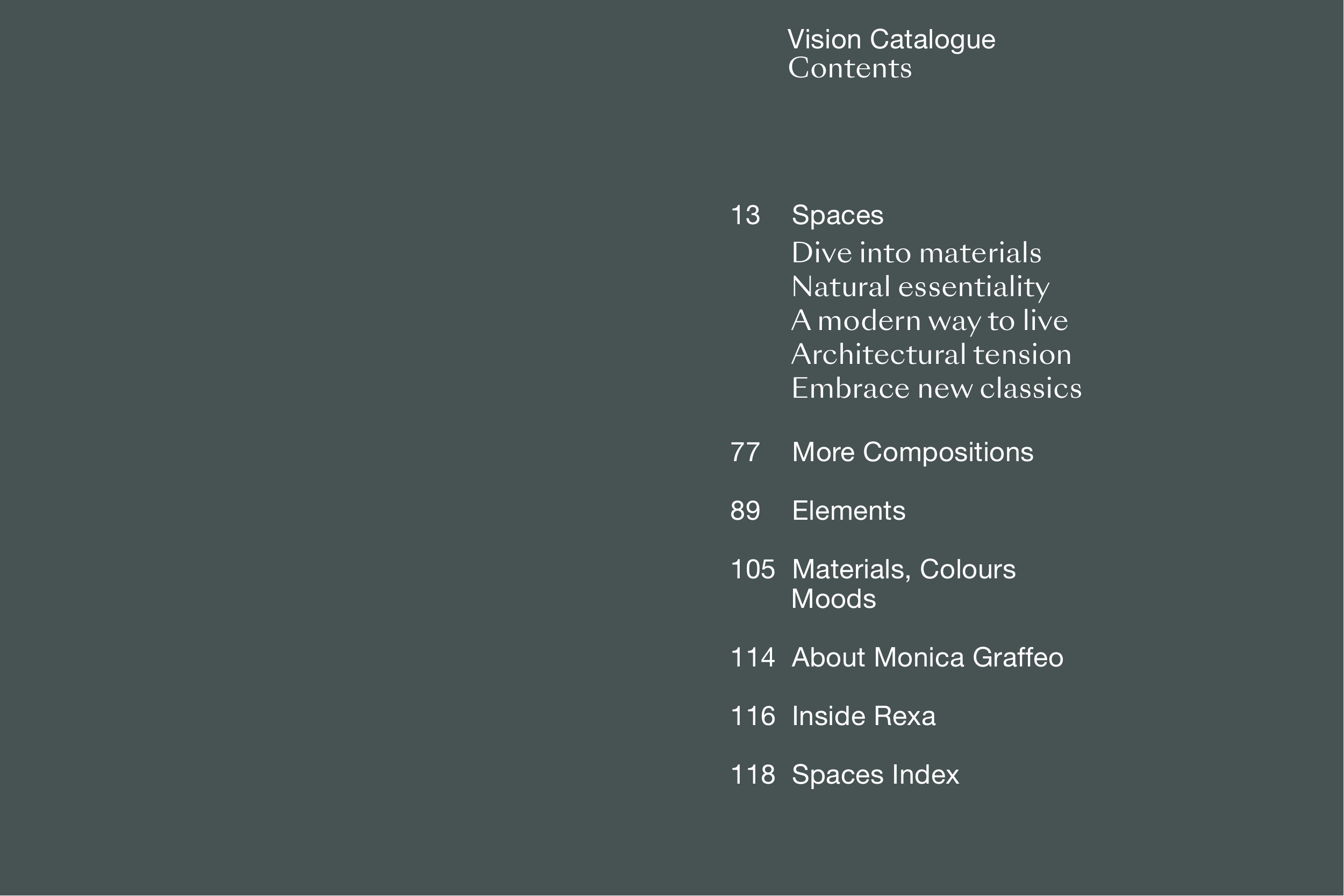Click page number 13
The image size is (1344, 896).
[745, 216]
